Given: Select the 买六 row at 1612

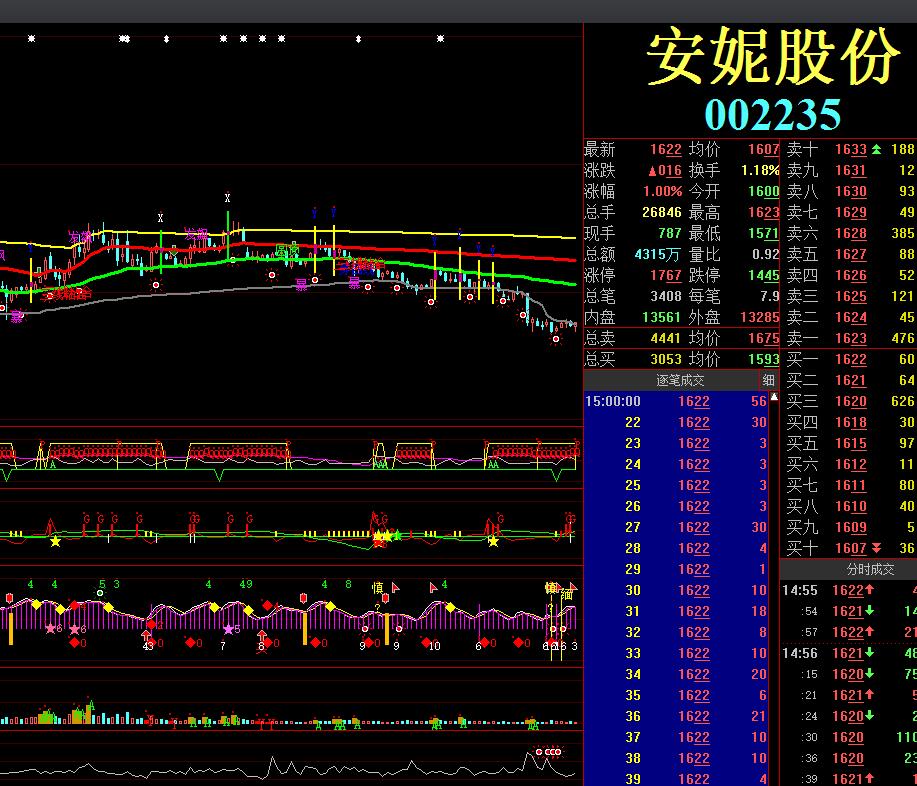Looking at the screenshot, I should click(x=849, y=464).
